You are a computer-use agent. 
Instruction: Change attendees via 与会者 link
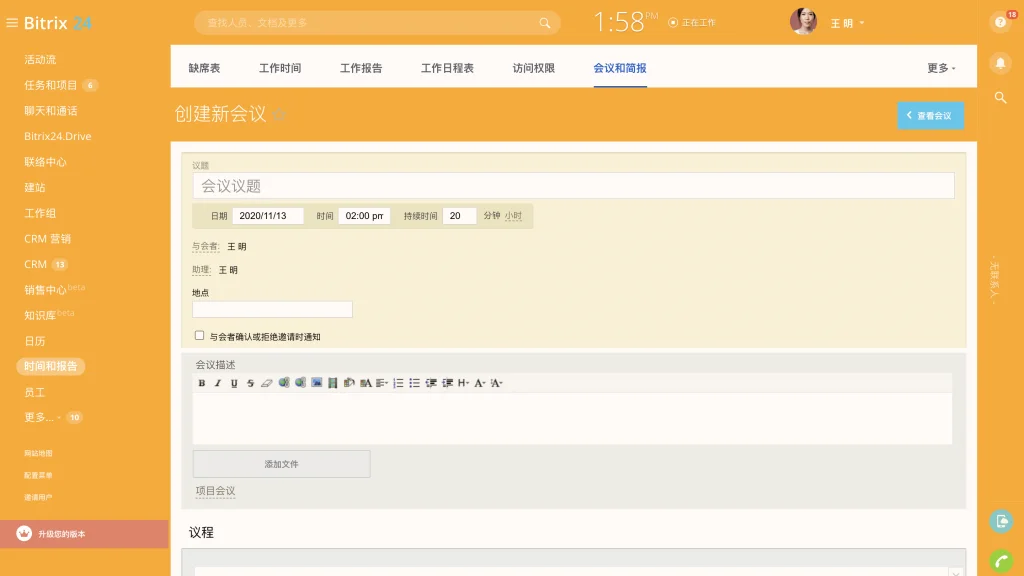[x=205, y=246]
